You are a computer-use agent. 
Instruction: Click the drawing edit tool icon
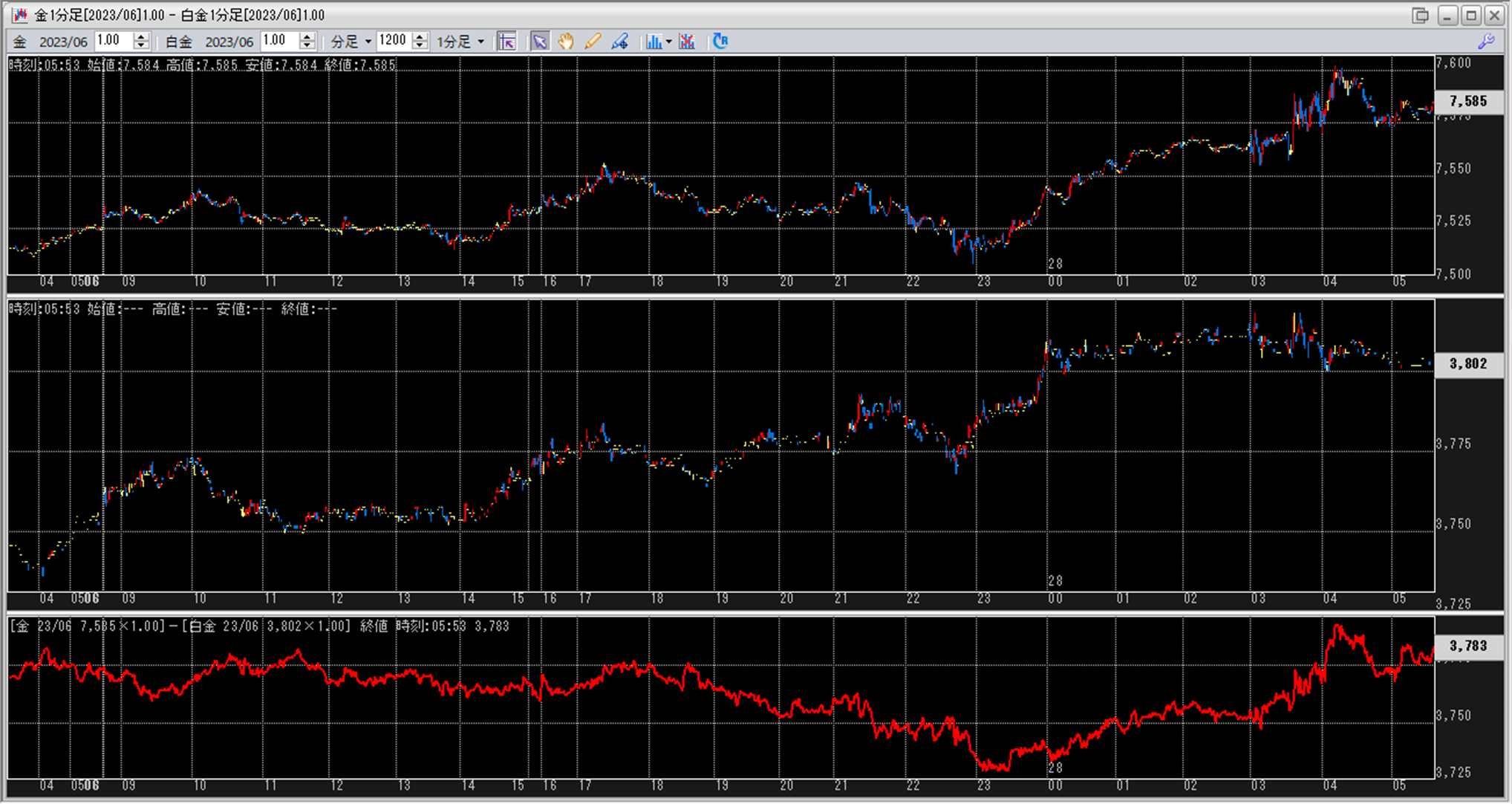coord(619,42)
